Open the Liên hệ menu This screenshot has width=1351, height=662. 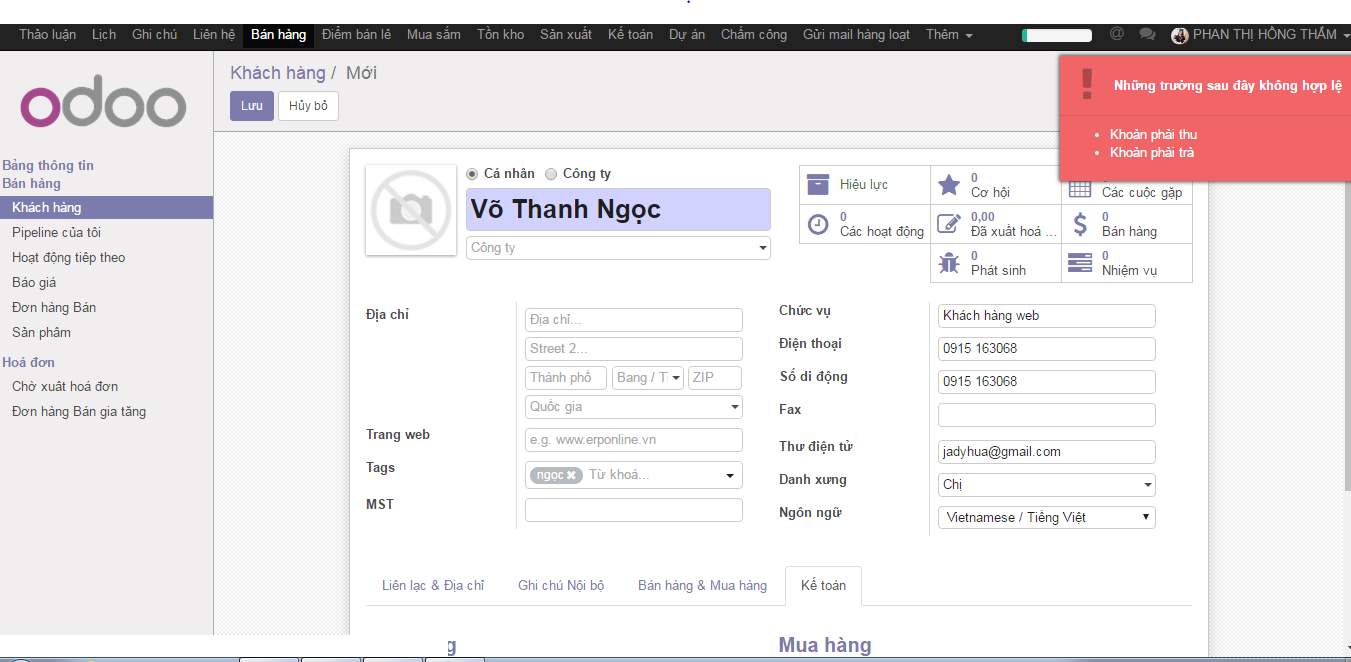tap(214, 35)
